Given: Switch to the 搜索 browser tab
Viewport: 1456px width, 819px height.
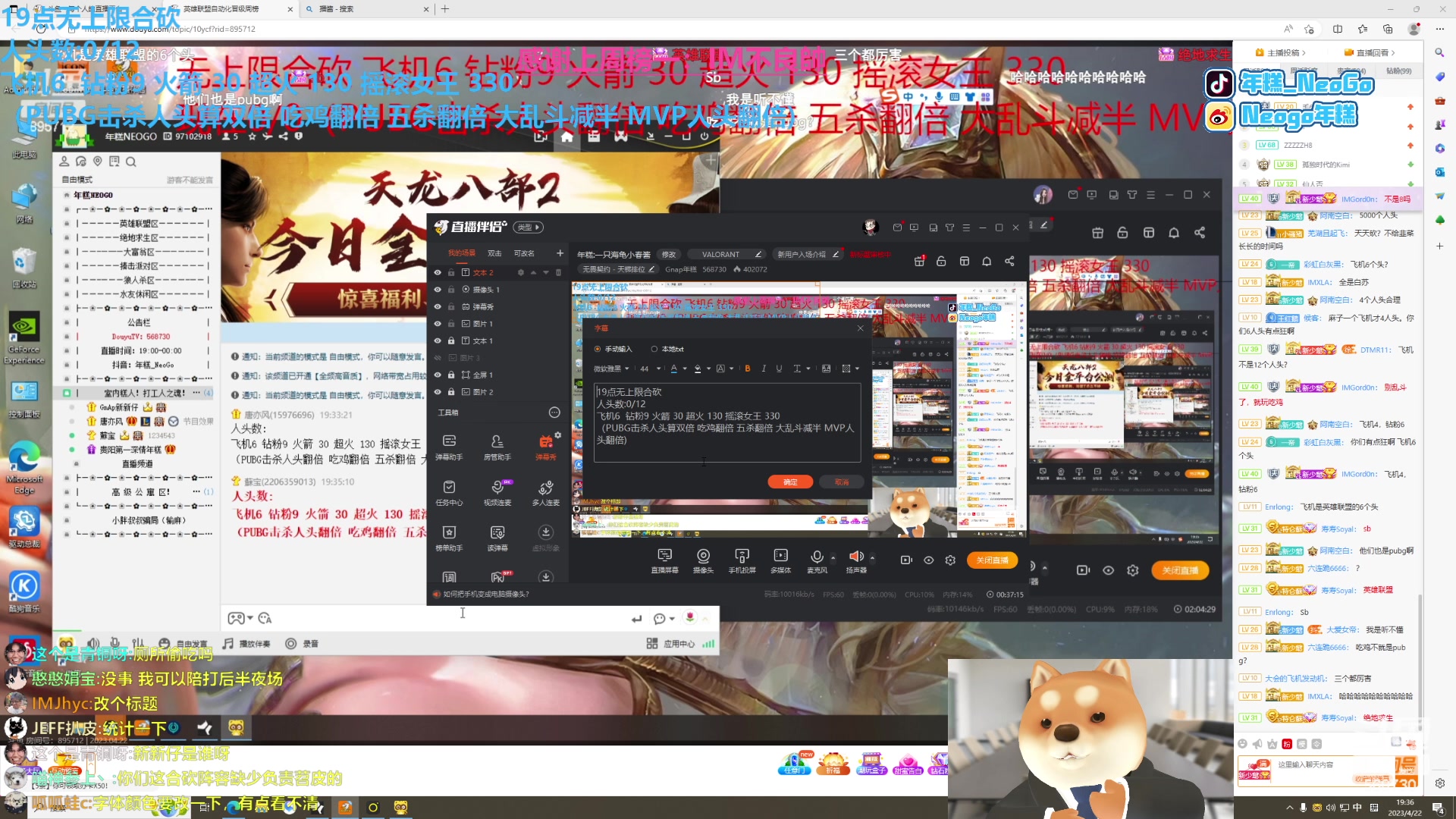Looking at the screenshot, I should [366, 9].
